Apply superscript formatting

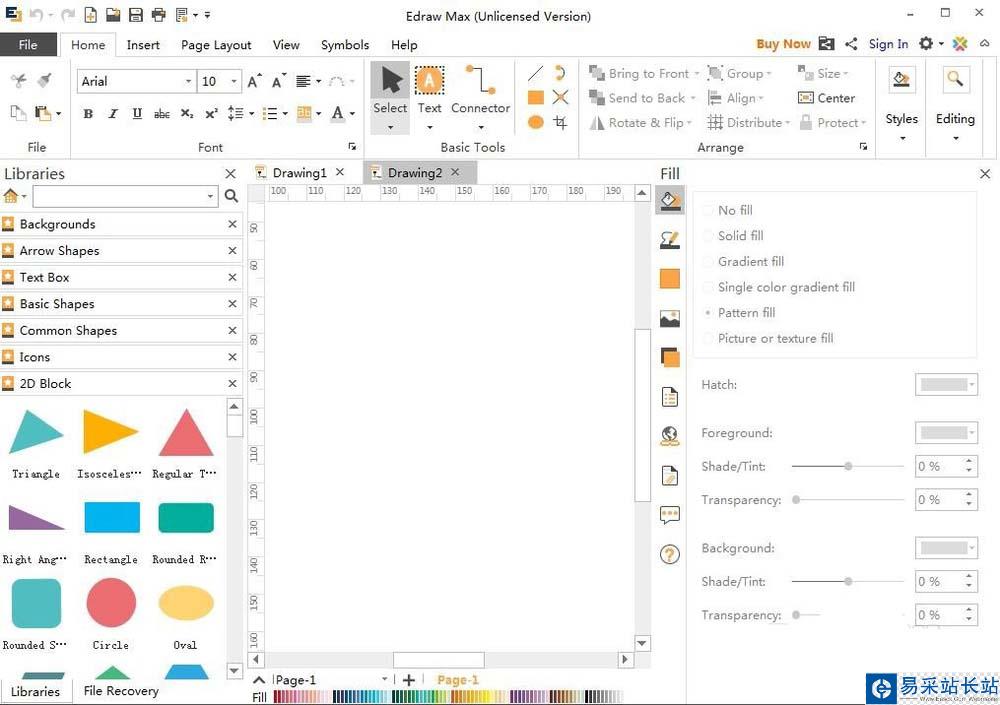click(x=211, y=114)
